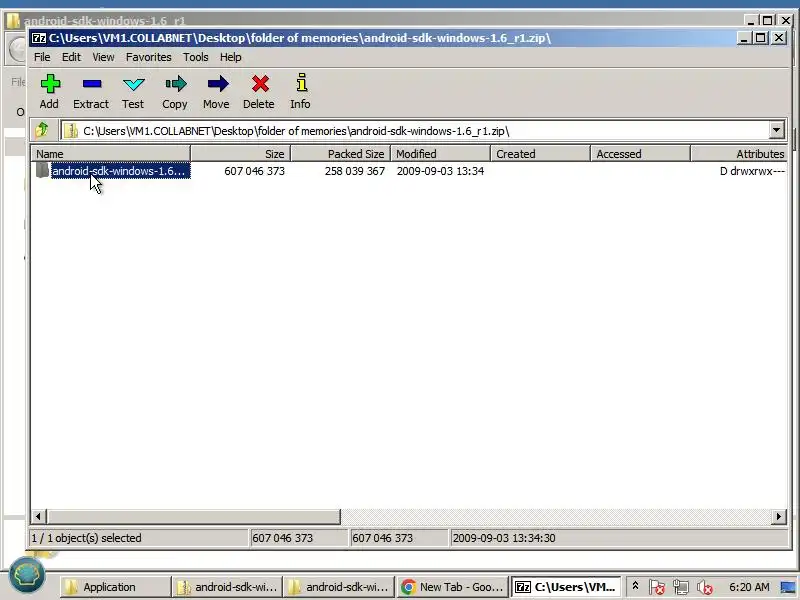This screenshot has height=600, width=800.
Task: Click the Move toolbar icon
Action: click(x=218, y=84)
